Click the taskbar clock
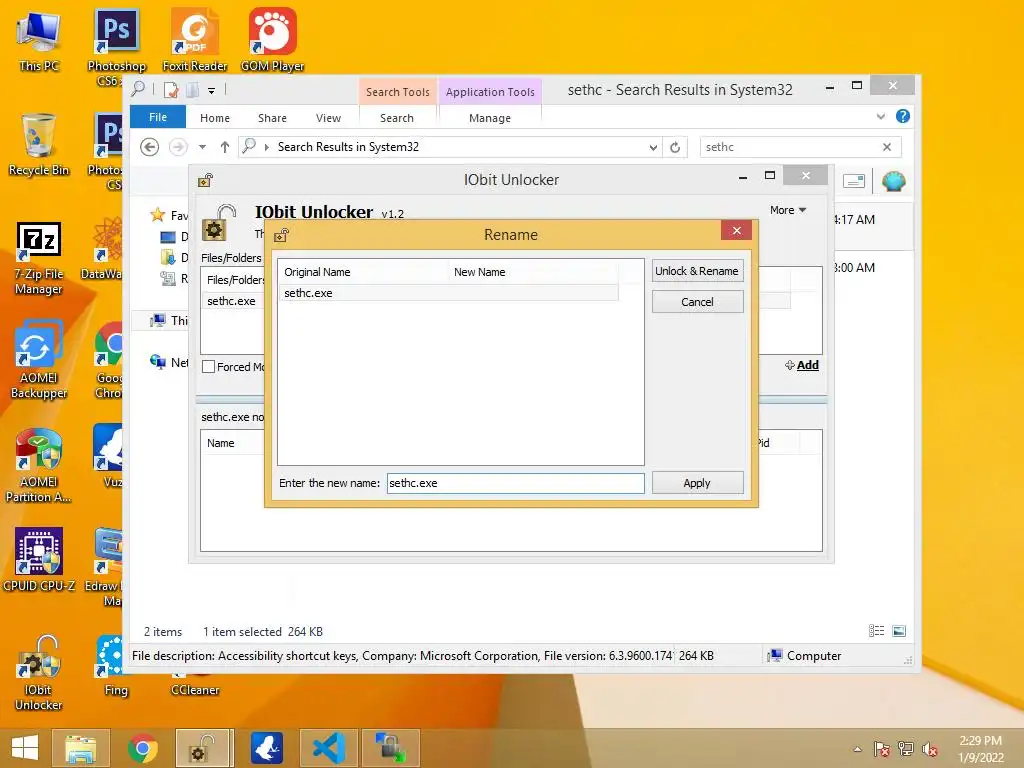This screenshot has height=768, width=1024. (980, 749)
